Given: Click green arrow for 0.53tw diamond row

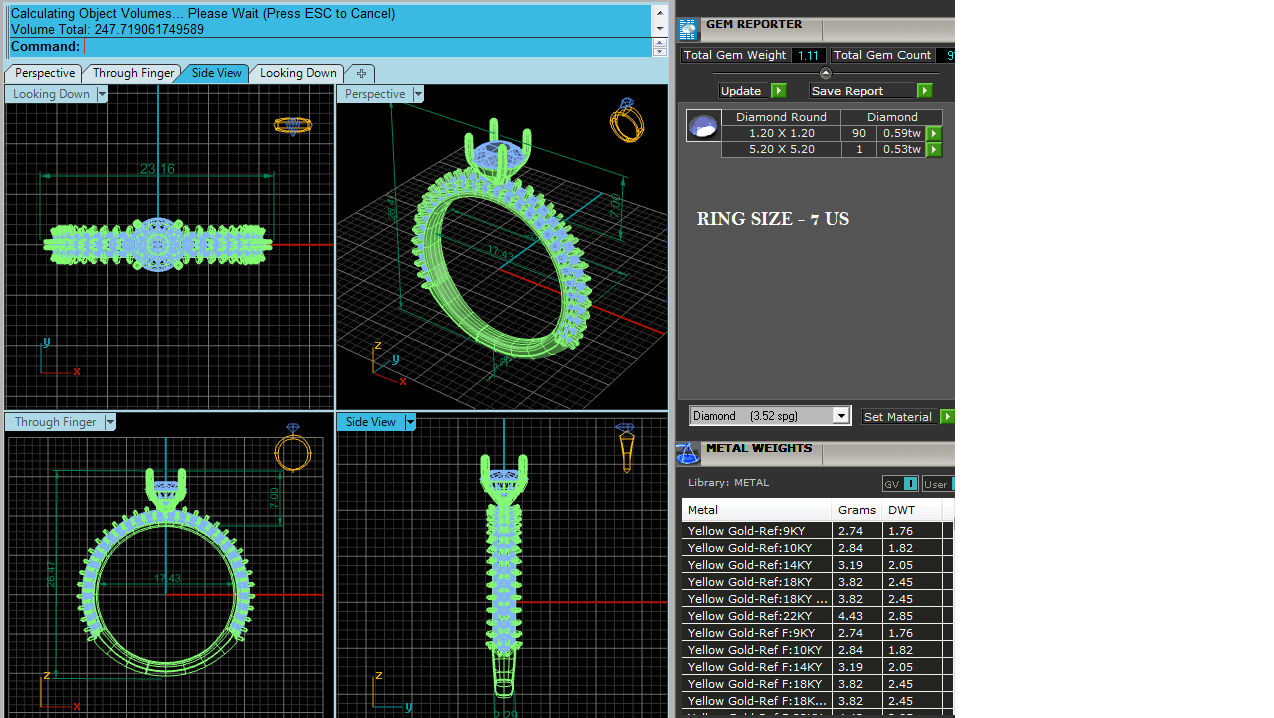Looking at the screenshot, I should tap(934, 150).
